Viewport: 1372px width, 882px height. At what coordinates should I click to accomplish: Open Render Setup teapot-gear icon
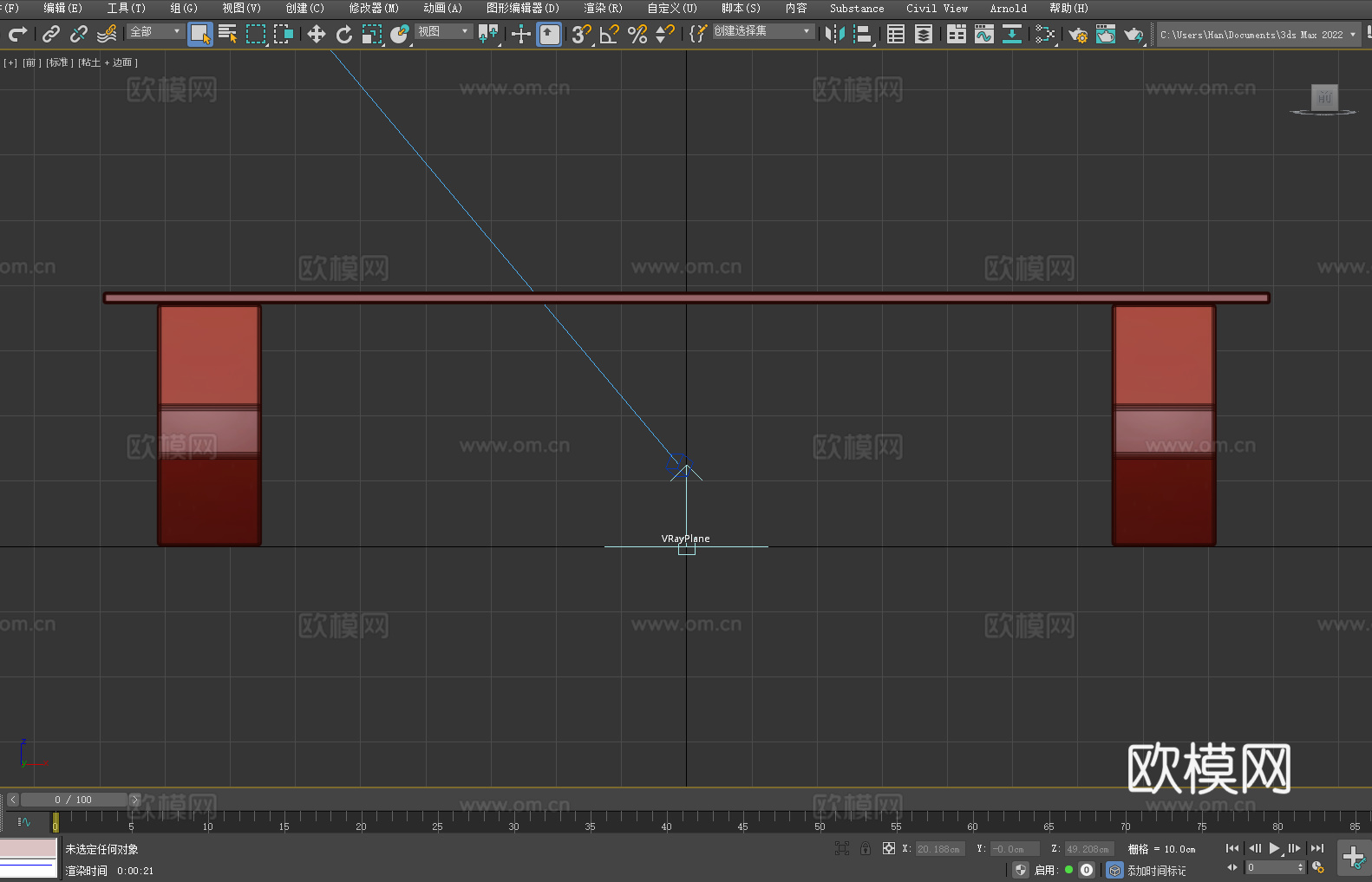pos(1078,34)
